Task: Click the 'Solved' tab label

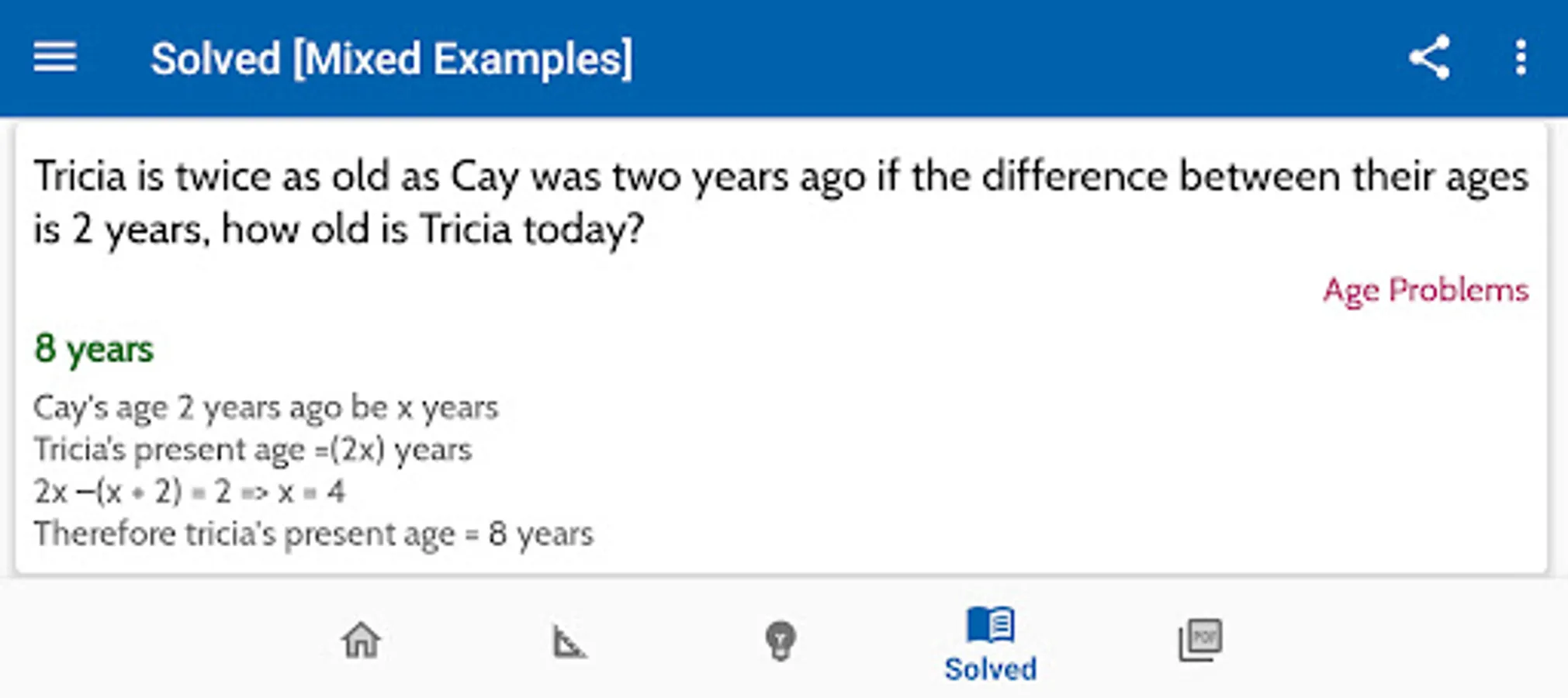Action: click(990, 669)
